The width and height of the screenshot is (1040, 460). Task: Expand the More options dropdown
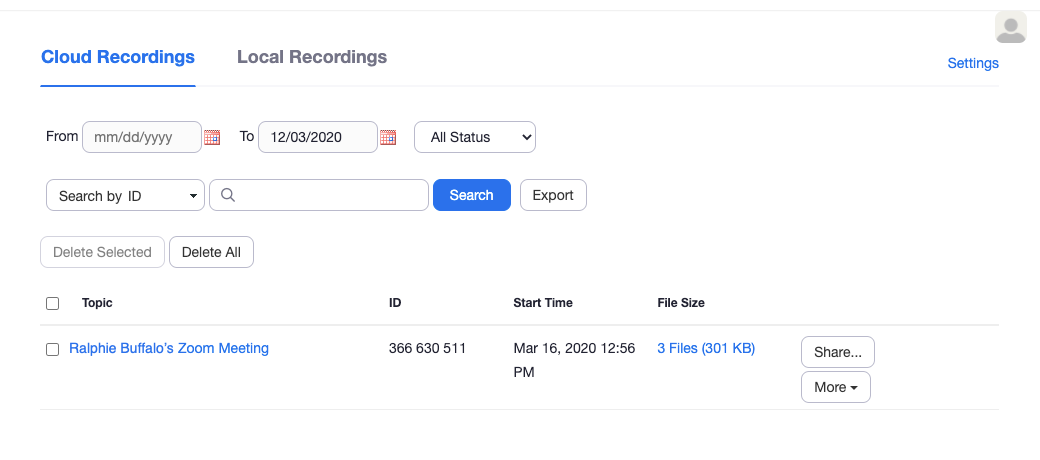pyautogui.click(x=835, y=387)
